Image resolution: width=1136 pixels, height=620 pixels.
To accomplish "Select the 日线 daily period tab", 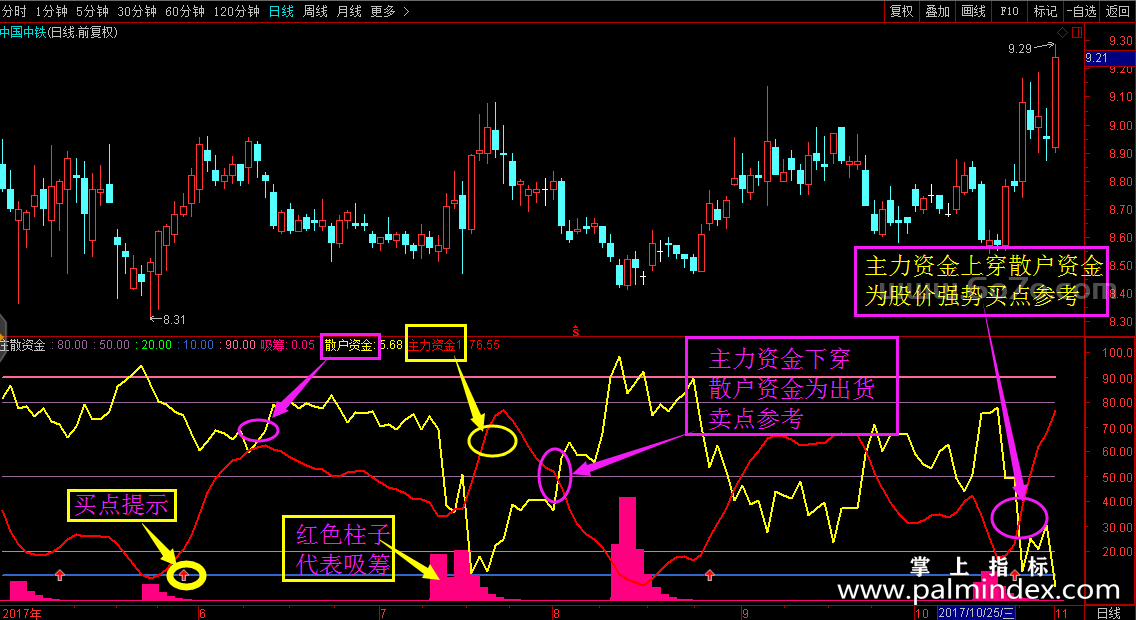I will pos(281,11).
